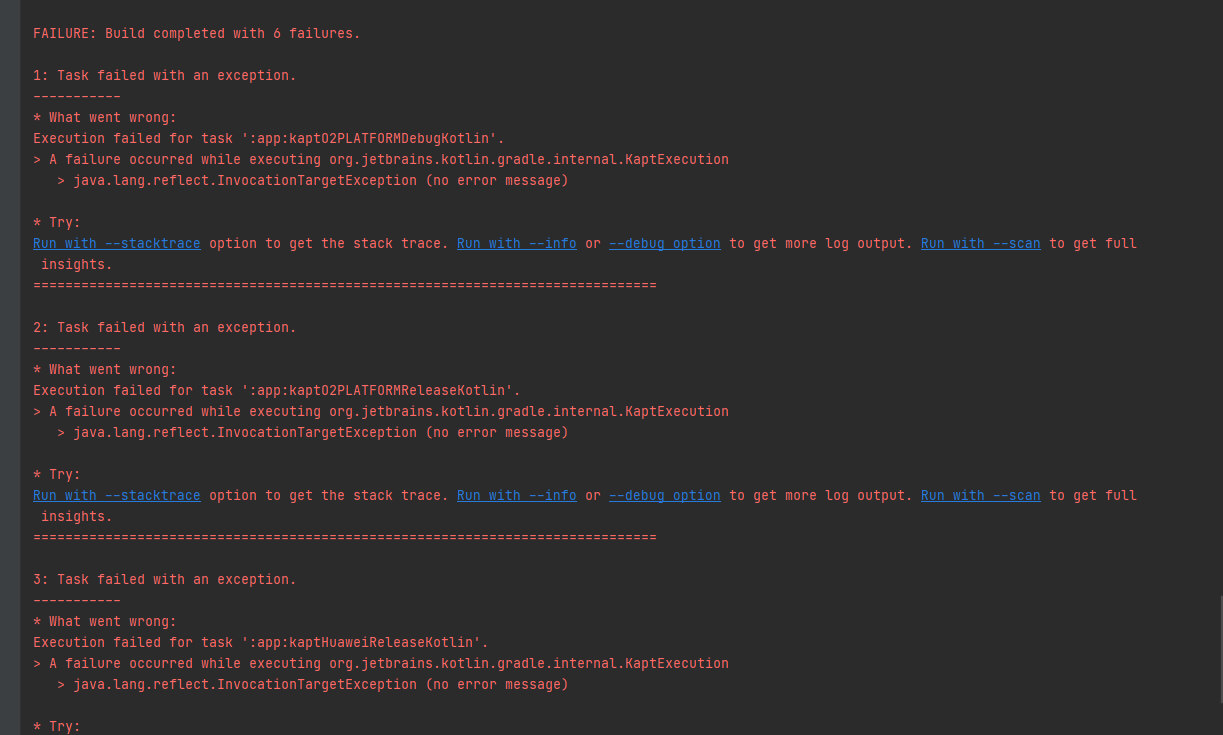1223x735 pixels.
Task: Click '* What went wrong:' heading under failure 3
Action: (x=104, y=622)
